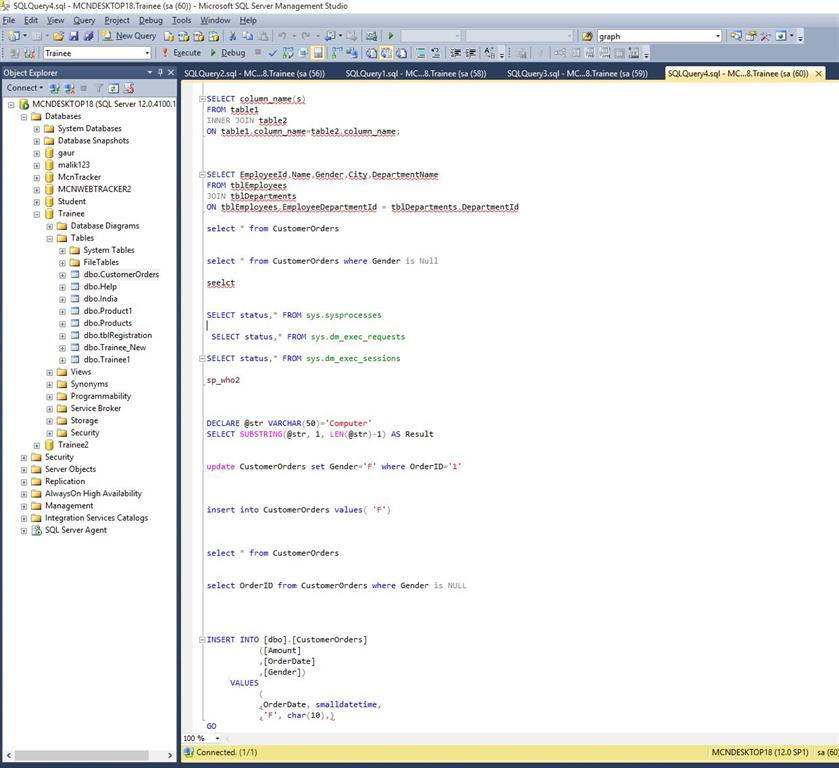The height and width of the screenshot is (768, 839).
Task: Collapse the Tables folder node
Action: point(50,238)
